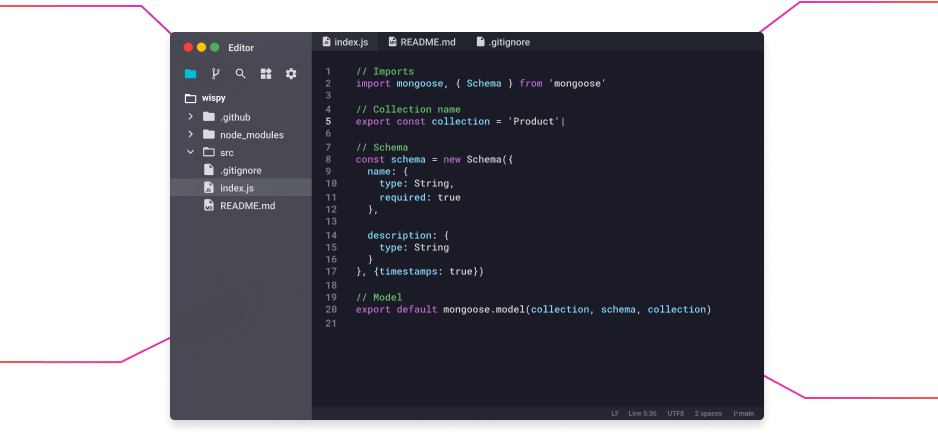Click the UTF8 encoding status item
The height and width of the screenshot is (434, 938).
click(676, 413)
